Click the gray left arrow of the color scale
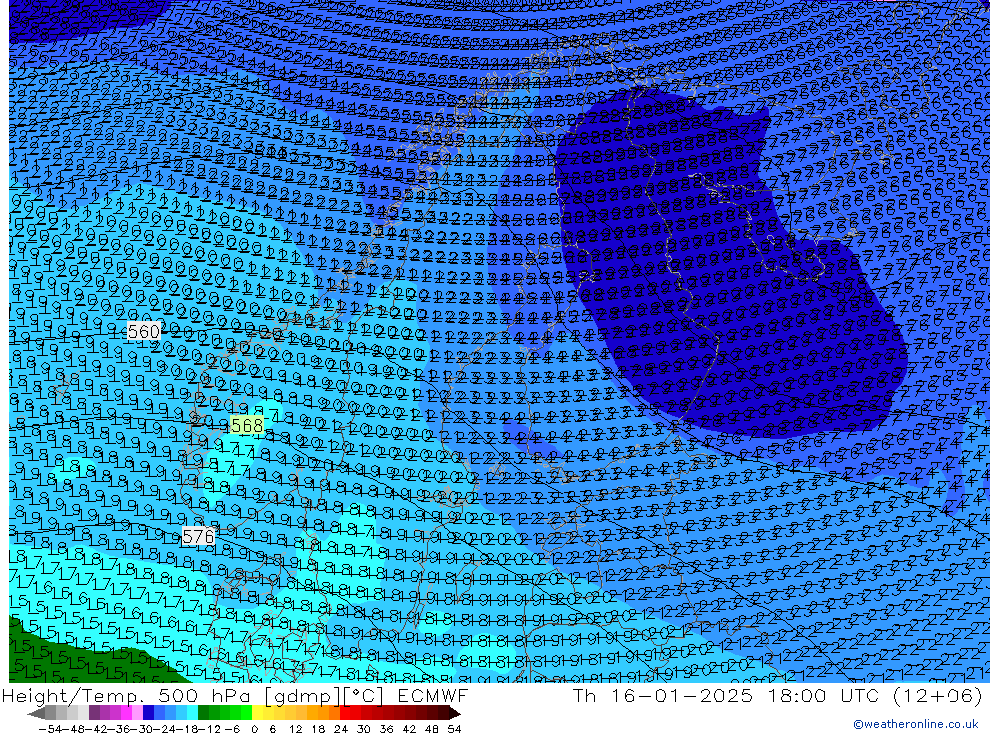 coord(36,713)
